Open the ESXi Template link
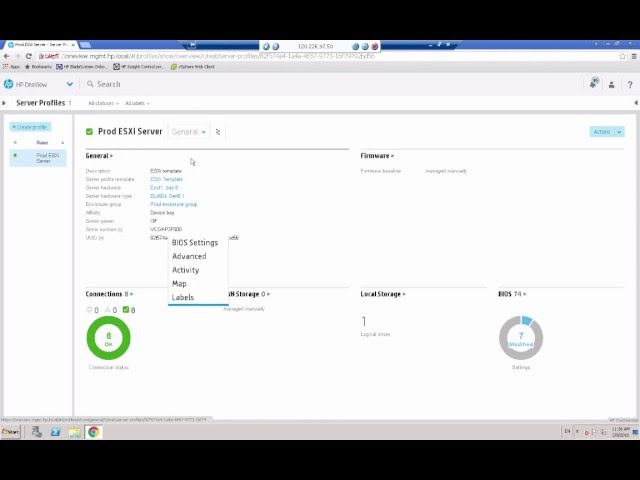 coord(166,179)
